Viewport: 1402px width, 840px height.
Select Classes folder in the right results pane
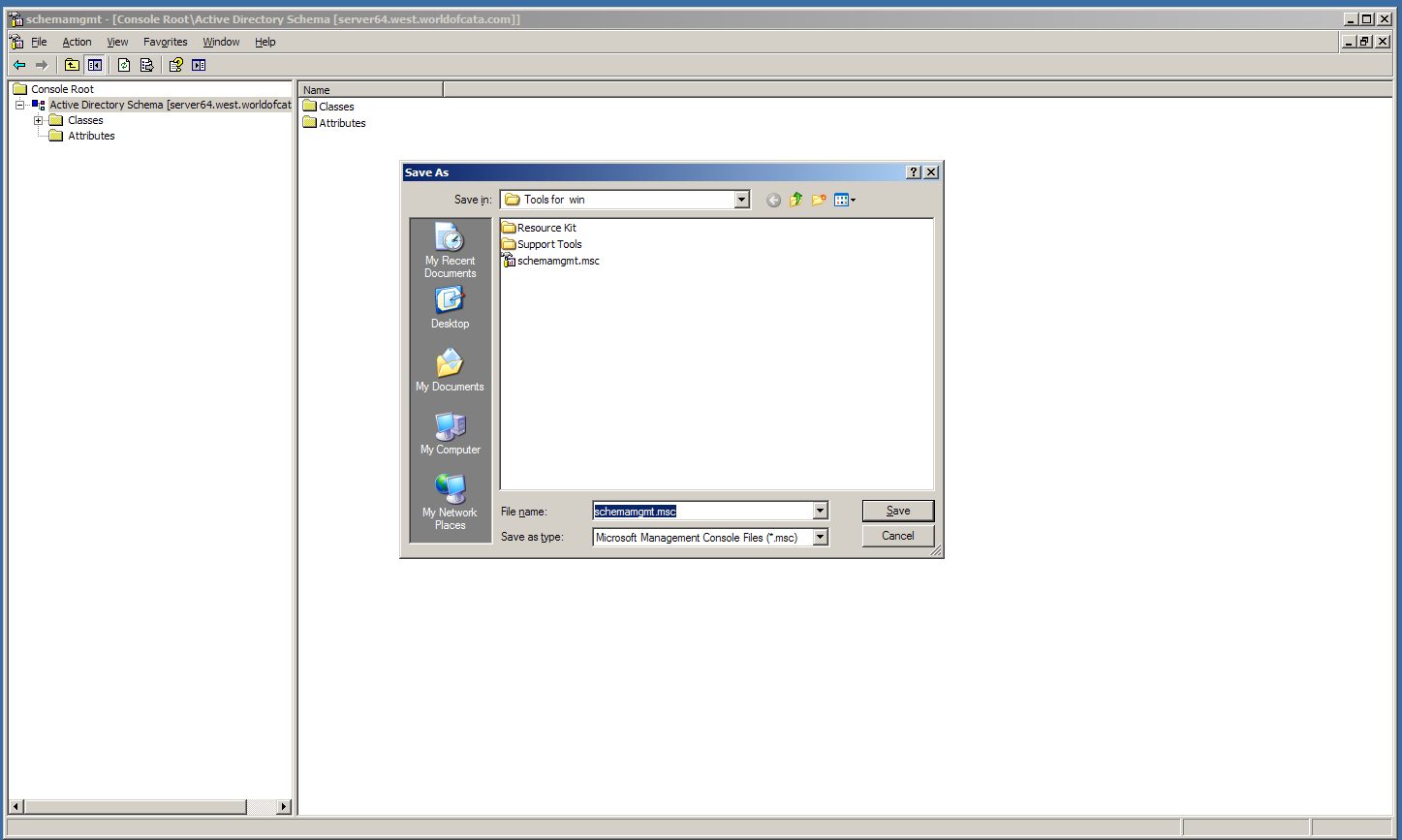tap(328, 107)
